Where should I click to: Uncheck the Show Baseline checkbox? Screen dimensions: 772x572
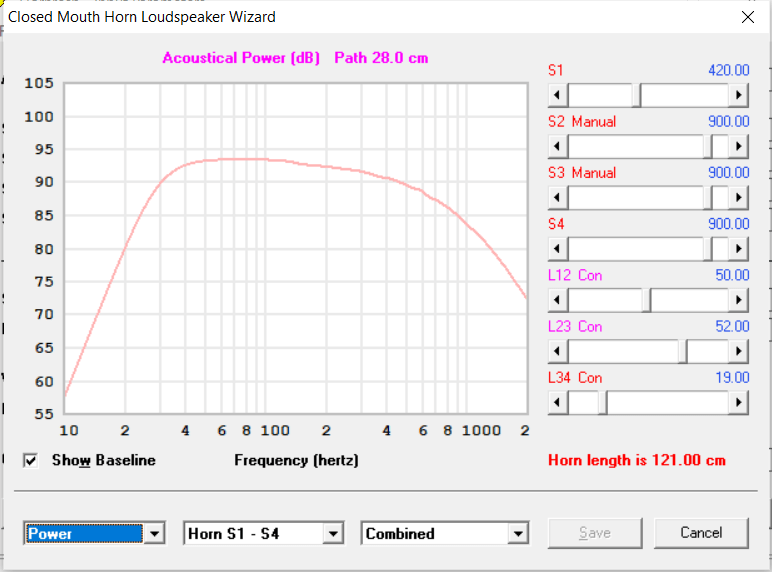[31, 461]
